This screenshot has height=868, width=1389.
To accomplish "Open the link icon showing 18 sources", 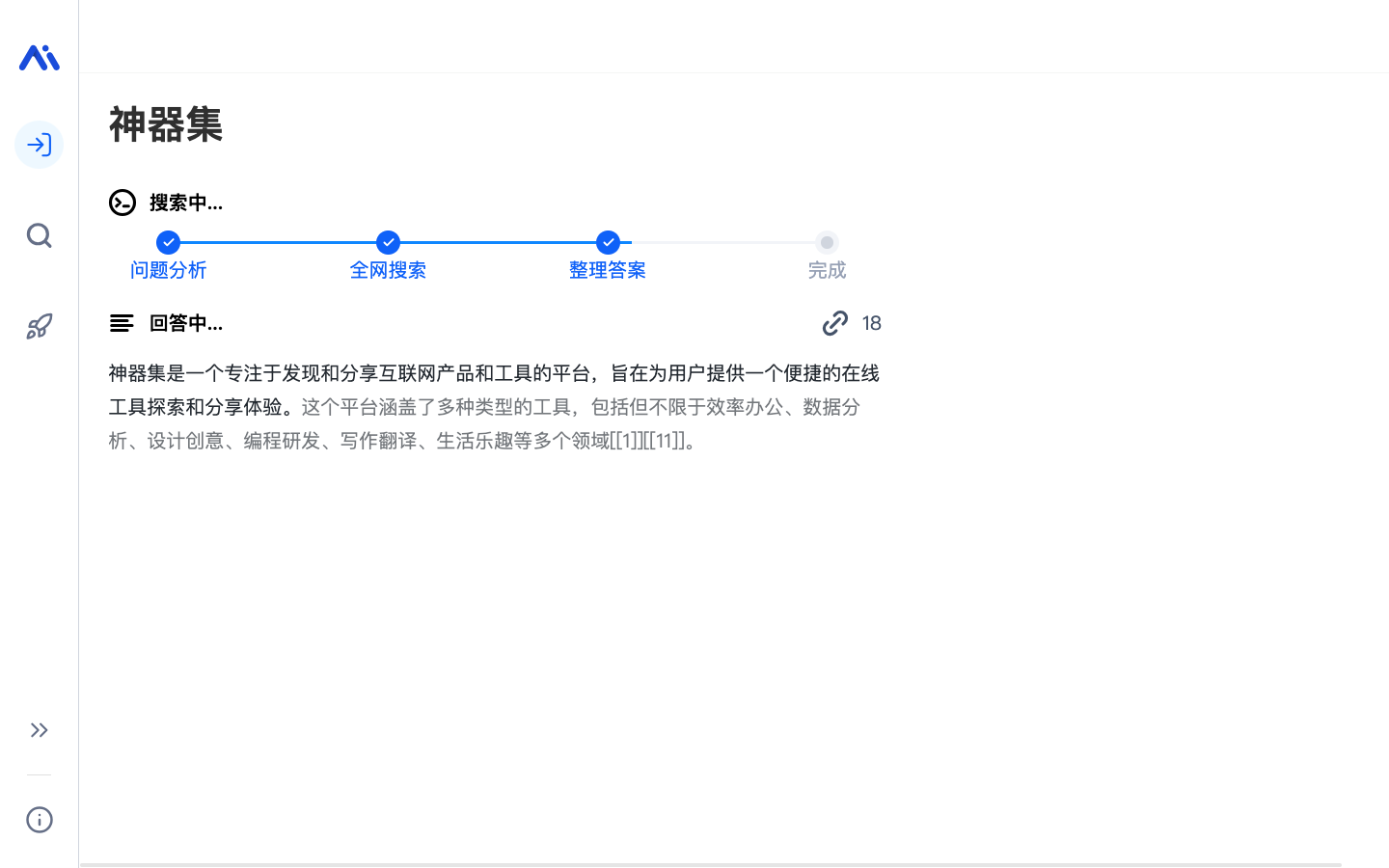I will (835, 323).
